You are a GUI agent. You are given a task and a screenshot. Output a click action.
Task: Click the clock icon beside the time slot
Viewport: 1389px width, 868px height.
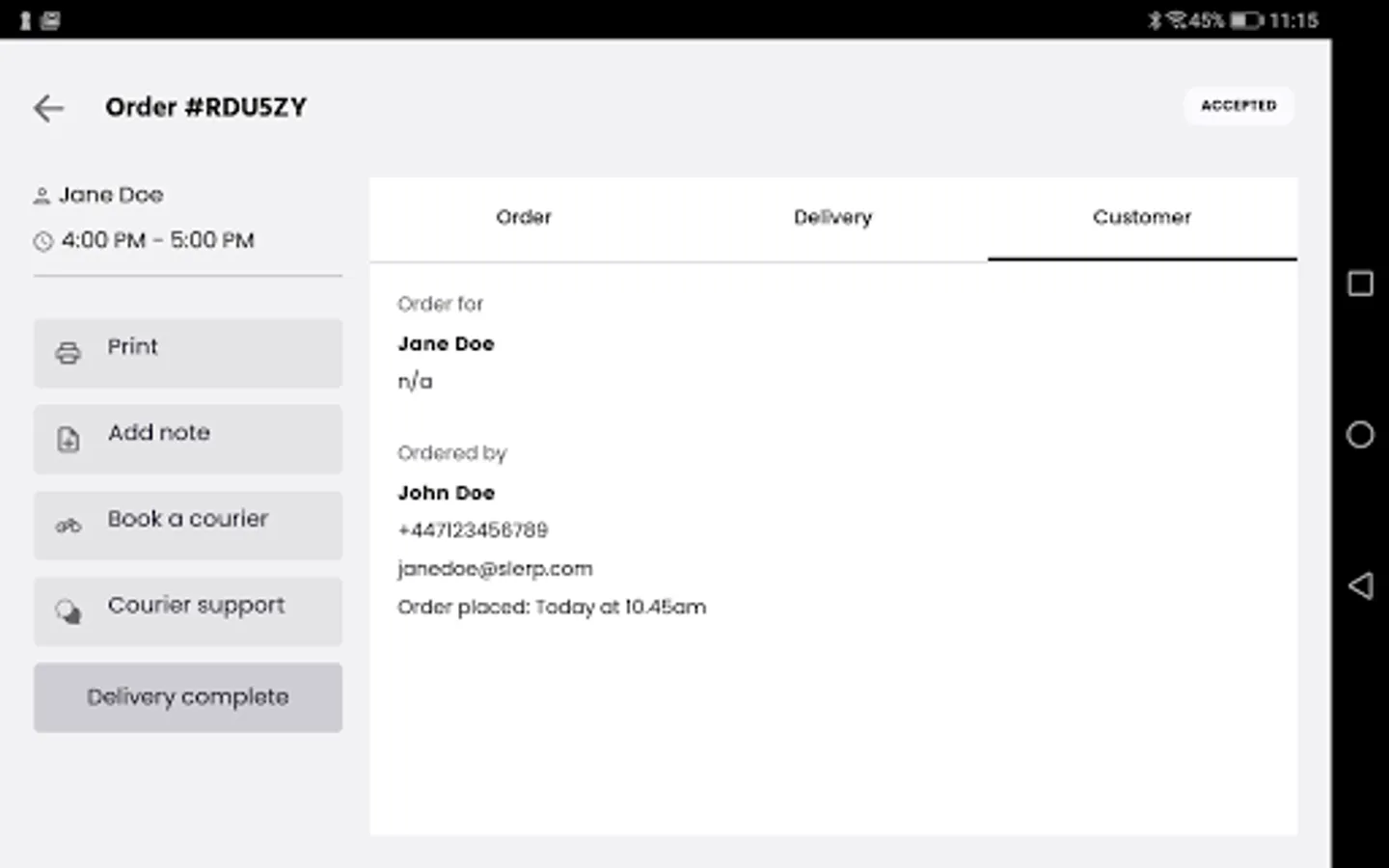click(x=42, y=241)
